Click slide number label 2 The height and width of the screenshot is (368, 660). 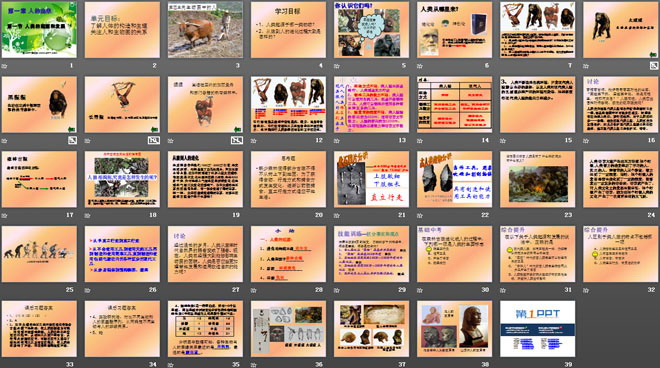154,66
